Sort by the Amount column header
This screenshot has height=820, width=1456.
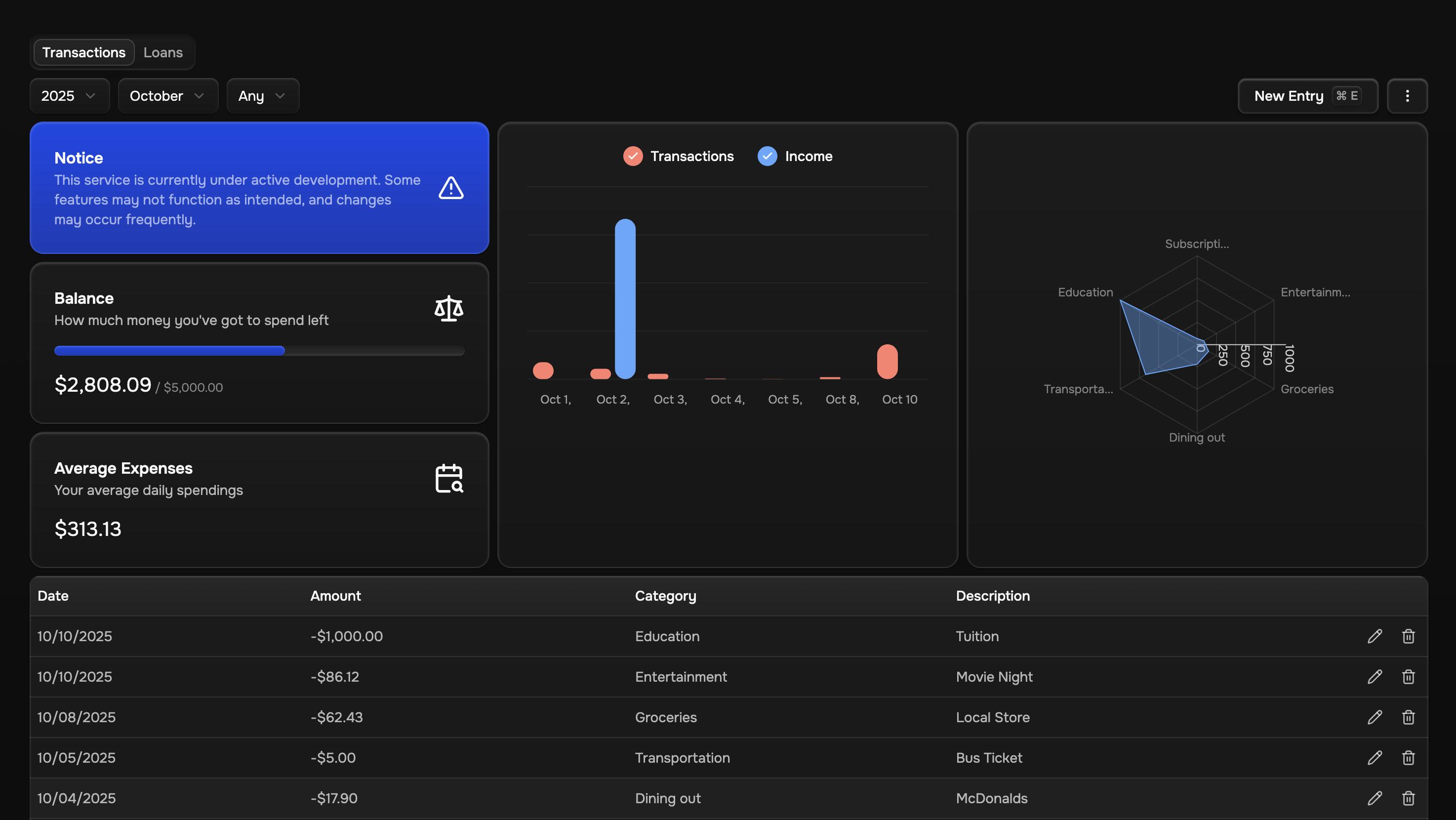tap(335, 596)
